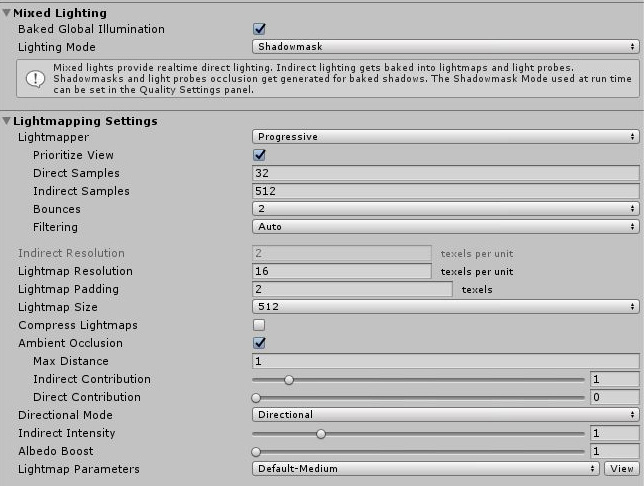
Task: Open the Lighting Mode Shadowmask dropdown
Action: [445, 47]
